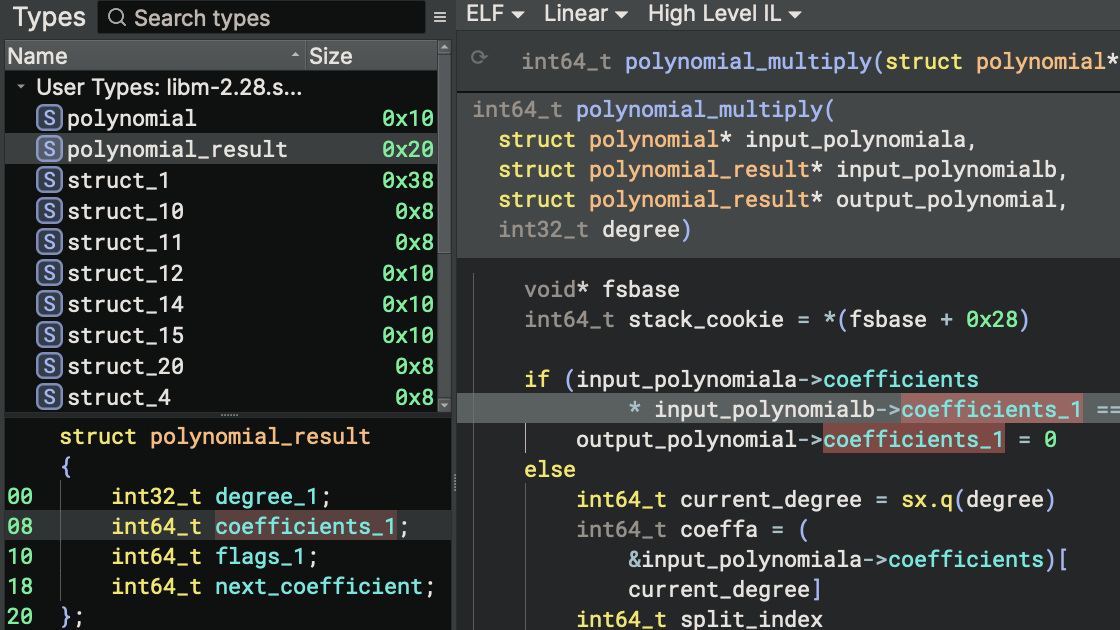Image resolution: width=1120 pixels, height=630 pixels.
Task: Click the refresh icon beside function header
Action: [479, 59]
